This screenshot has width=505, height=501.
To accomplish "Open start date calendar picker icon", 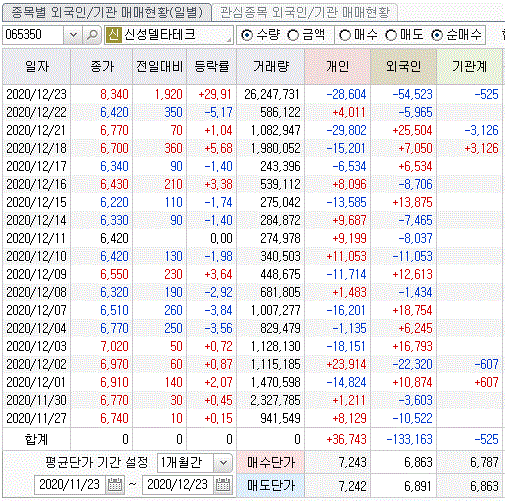I will [x=115, y=484].
